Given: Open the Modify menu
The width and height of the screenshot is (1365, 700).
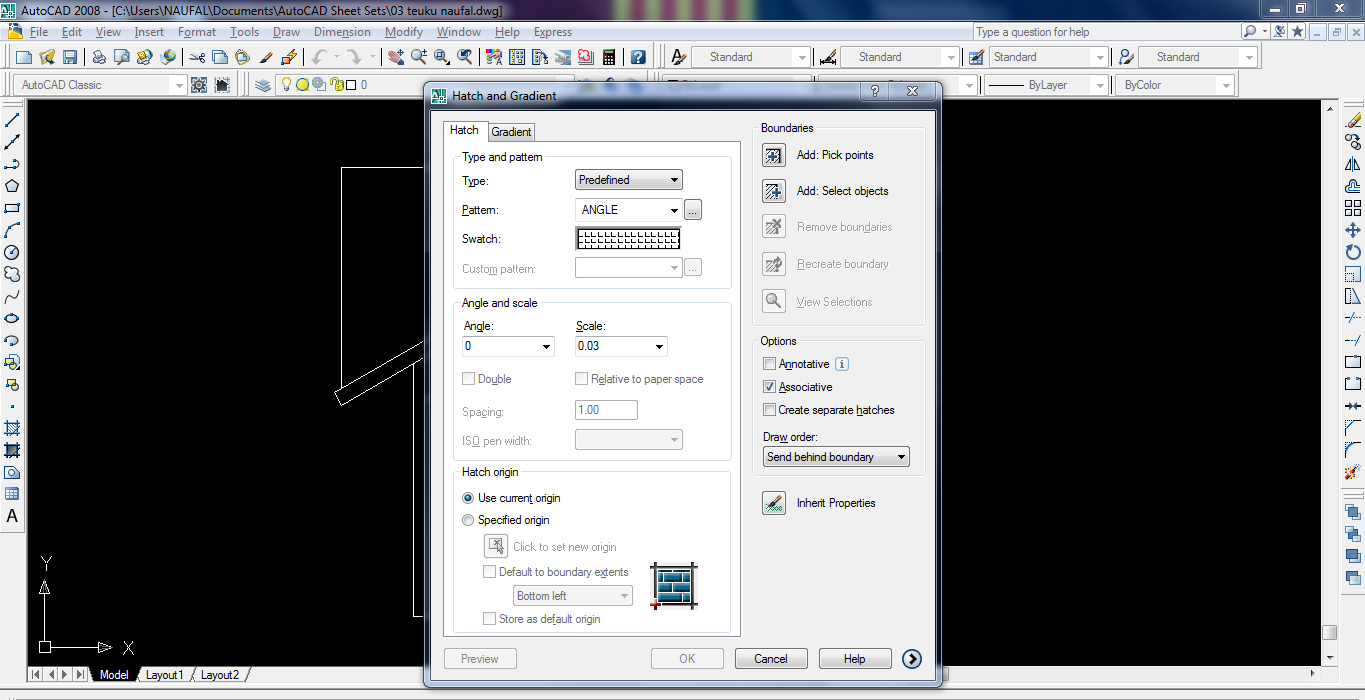Looking at the screenshot, I should [x=404, y=32].
